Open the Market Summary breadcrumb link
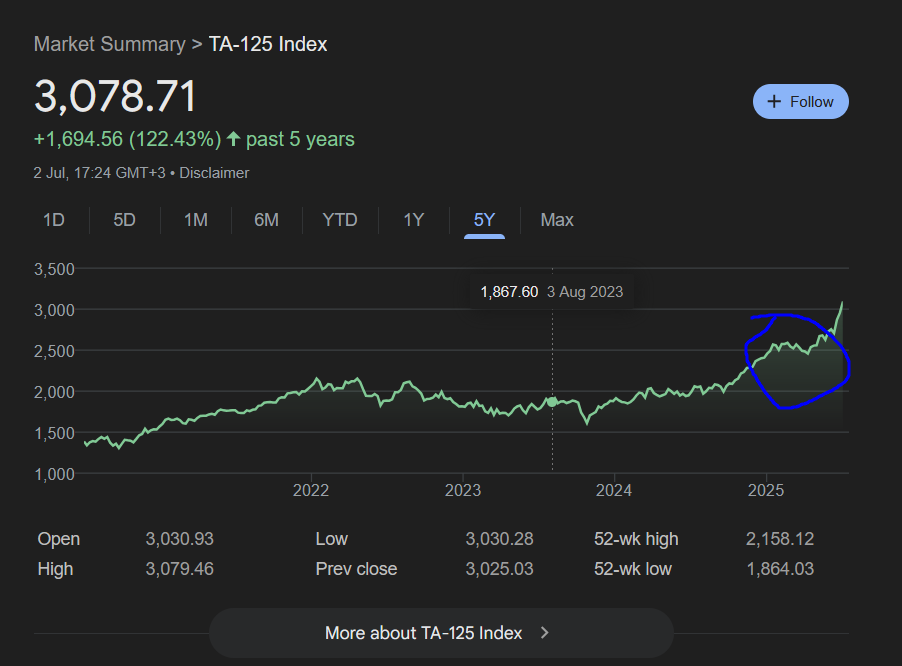Image resolution: width=902 pixels, height=666 pixels. [109, 44]
